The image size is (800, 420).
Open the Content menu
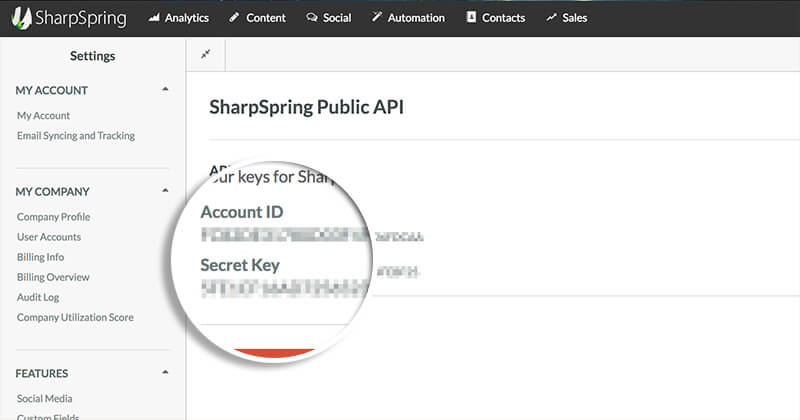pyautogui.click(x=258, y=18)
